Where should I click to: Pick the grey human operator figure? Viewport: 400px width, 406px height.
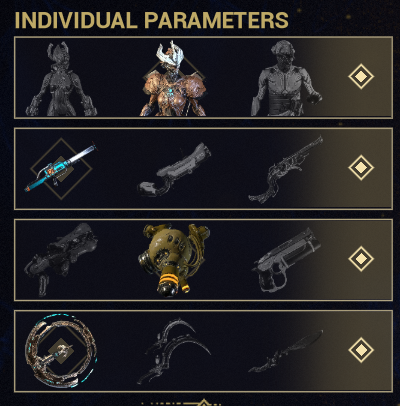pos(285,79)
